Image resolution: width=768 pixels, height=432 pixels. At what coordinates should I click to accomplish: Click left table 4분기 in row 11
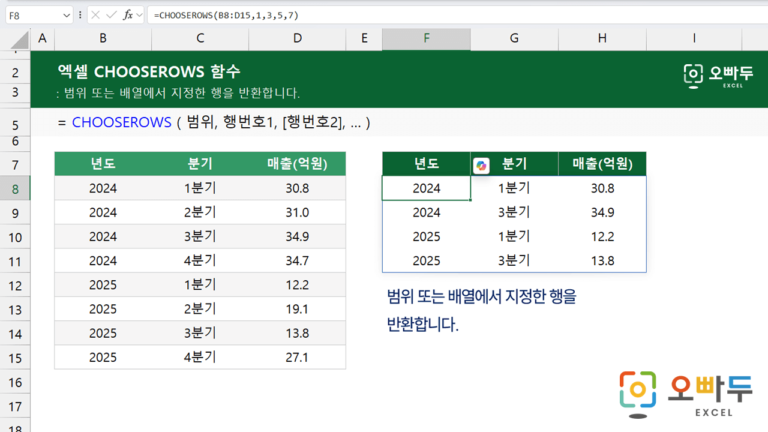pos(200,261)
